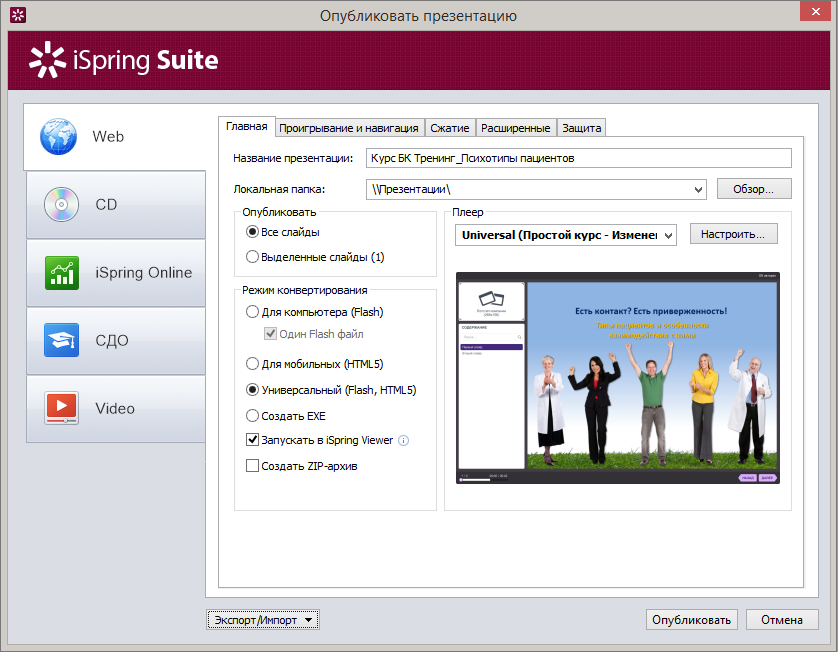Viewport: 838px width, 652px height.
Task: Choose Для мобильных (HTML5) mode
Action: [252, 364]
